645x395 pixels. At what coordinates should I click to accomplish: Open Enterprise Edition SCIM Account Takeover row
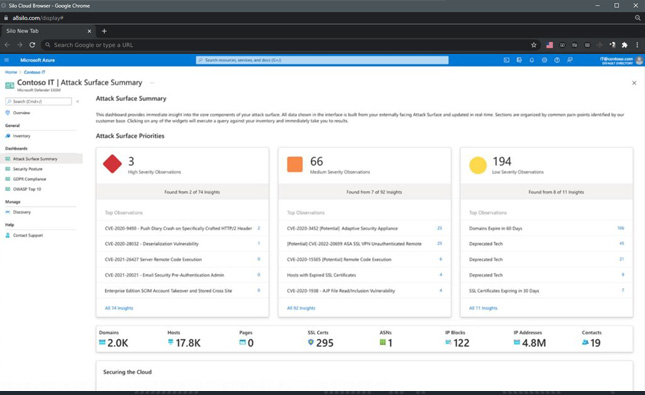(x=182, y=290)
